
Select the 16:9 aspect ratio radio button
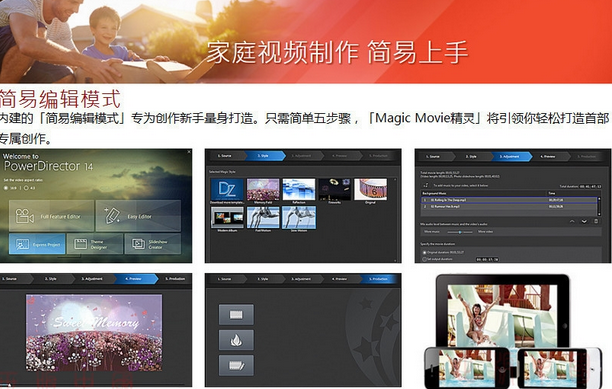coord(5,188)
